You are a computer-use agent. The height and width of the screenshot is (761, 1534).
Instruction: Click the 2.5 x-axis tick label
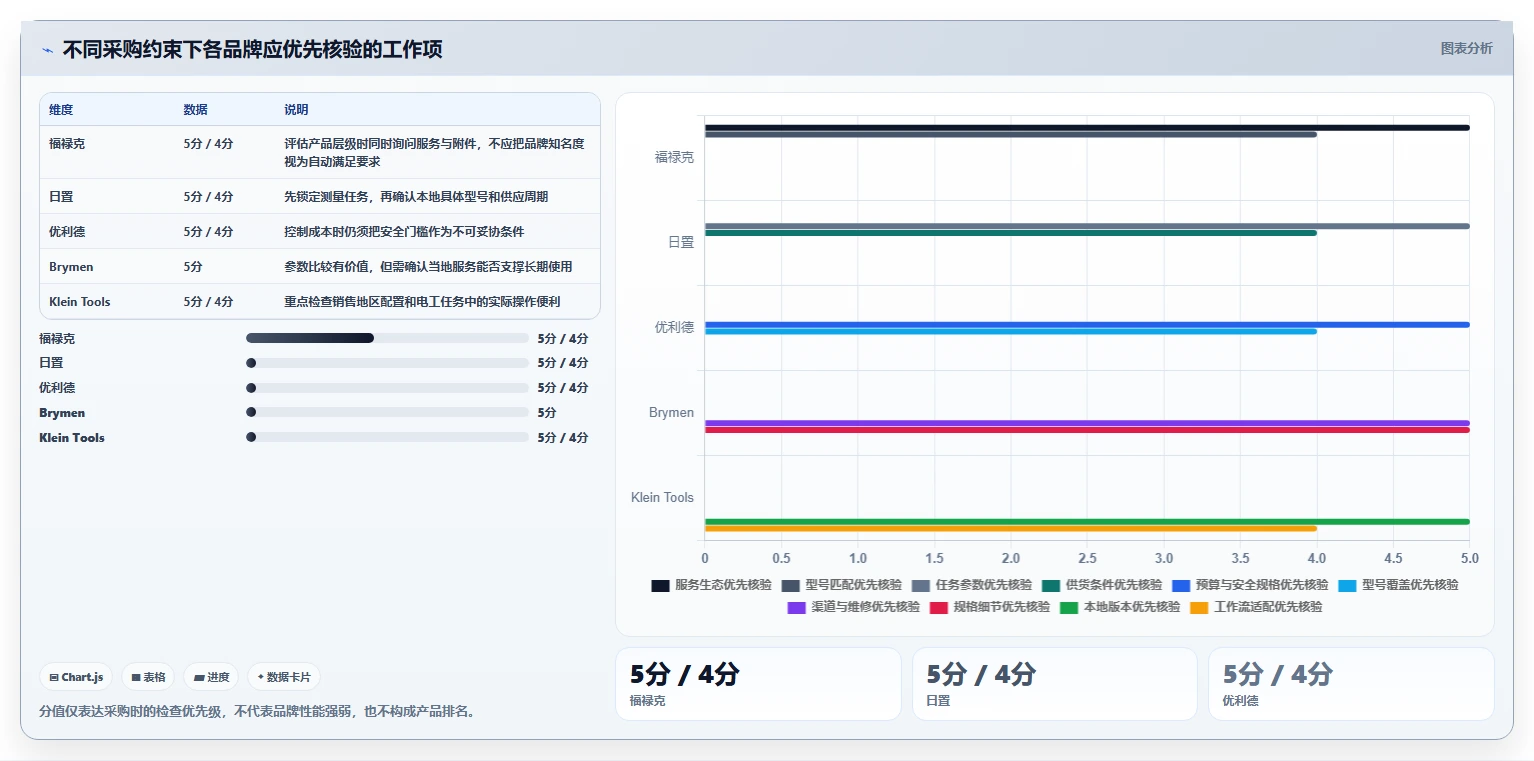coord(1087,558)
